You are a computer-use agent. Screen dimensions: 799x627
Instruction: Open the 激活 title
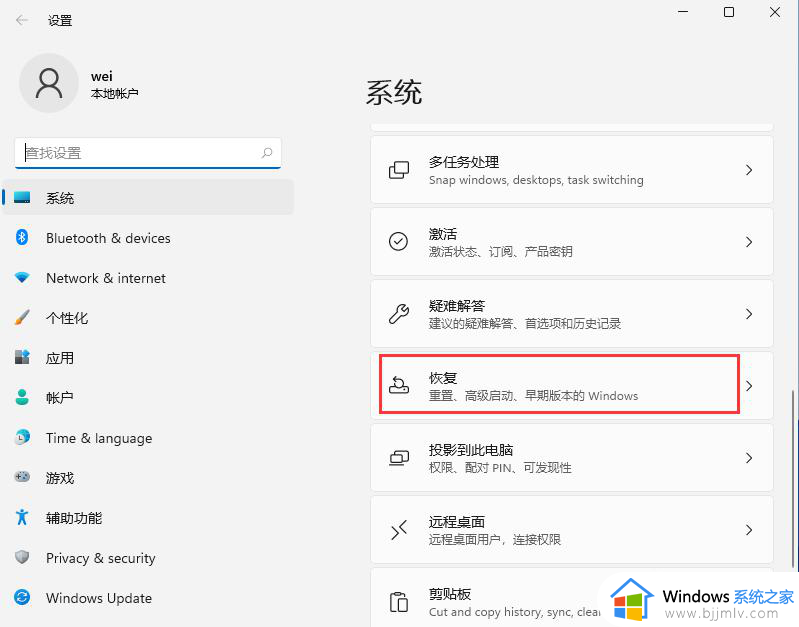pos(443,233)
